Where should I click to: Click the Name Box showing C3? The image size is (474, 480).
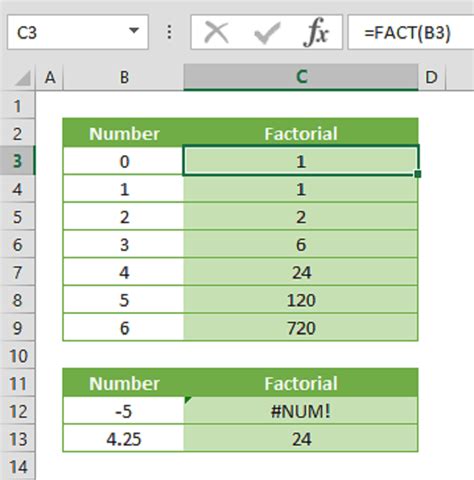tap(78, 32)
